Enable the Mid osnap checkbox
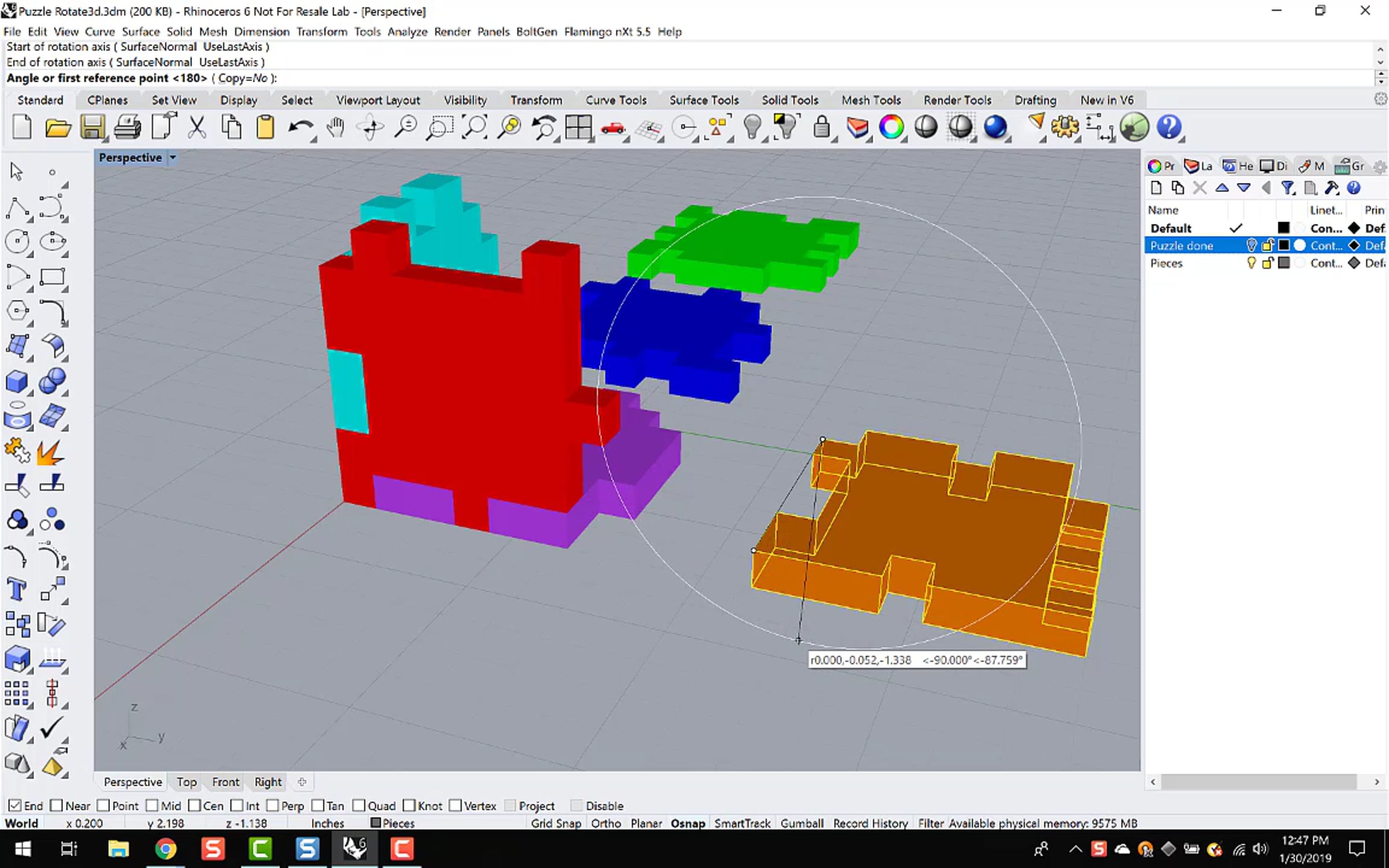Screen dimensions: 1389x868 pos(152,806)
